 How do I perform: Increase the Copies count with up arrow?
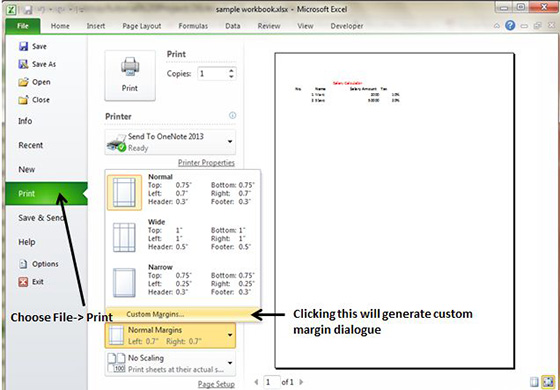pyautogui.click(x=231, y=71)
